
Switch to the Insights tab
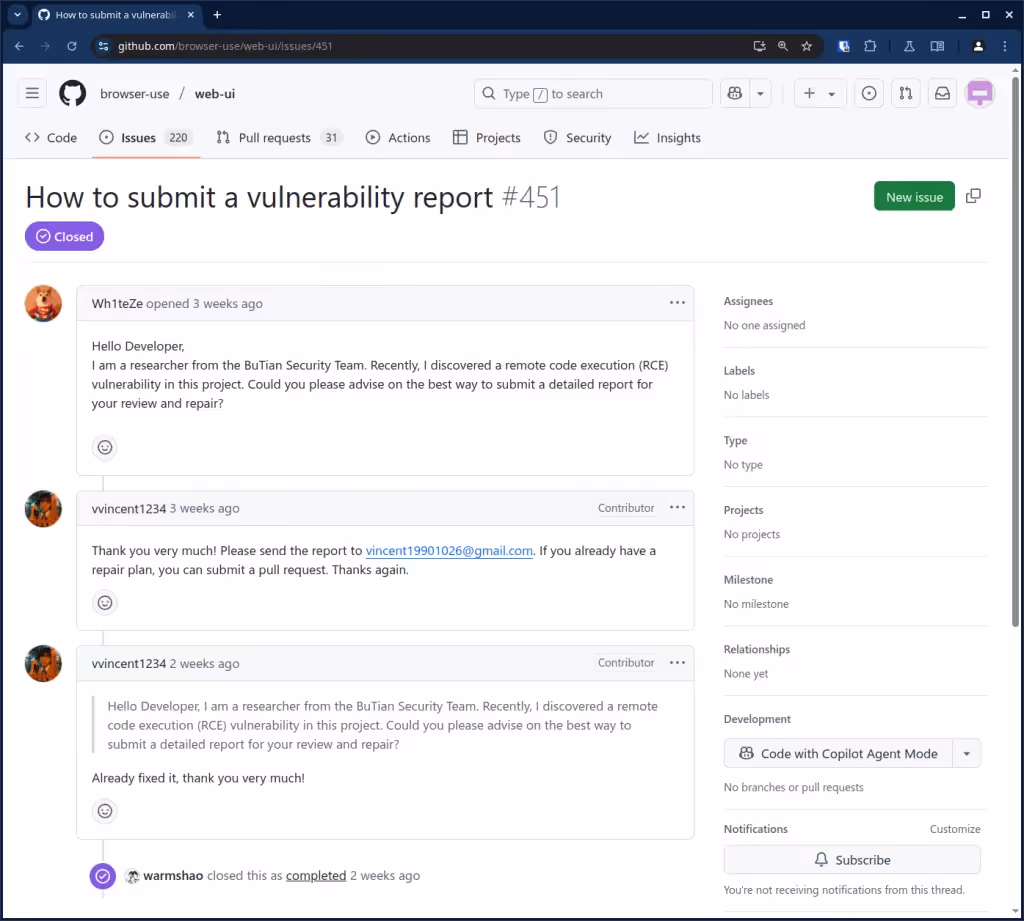tap(667, 137)
